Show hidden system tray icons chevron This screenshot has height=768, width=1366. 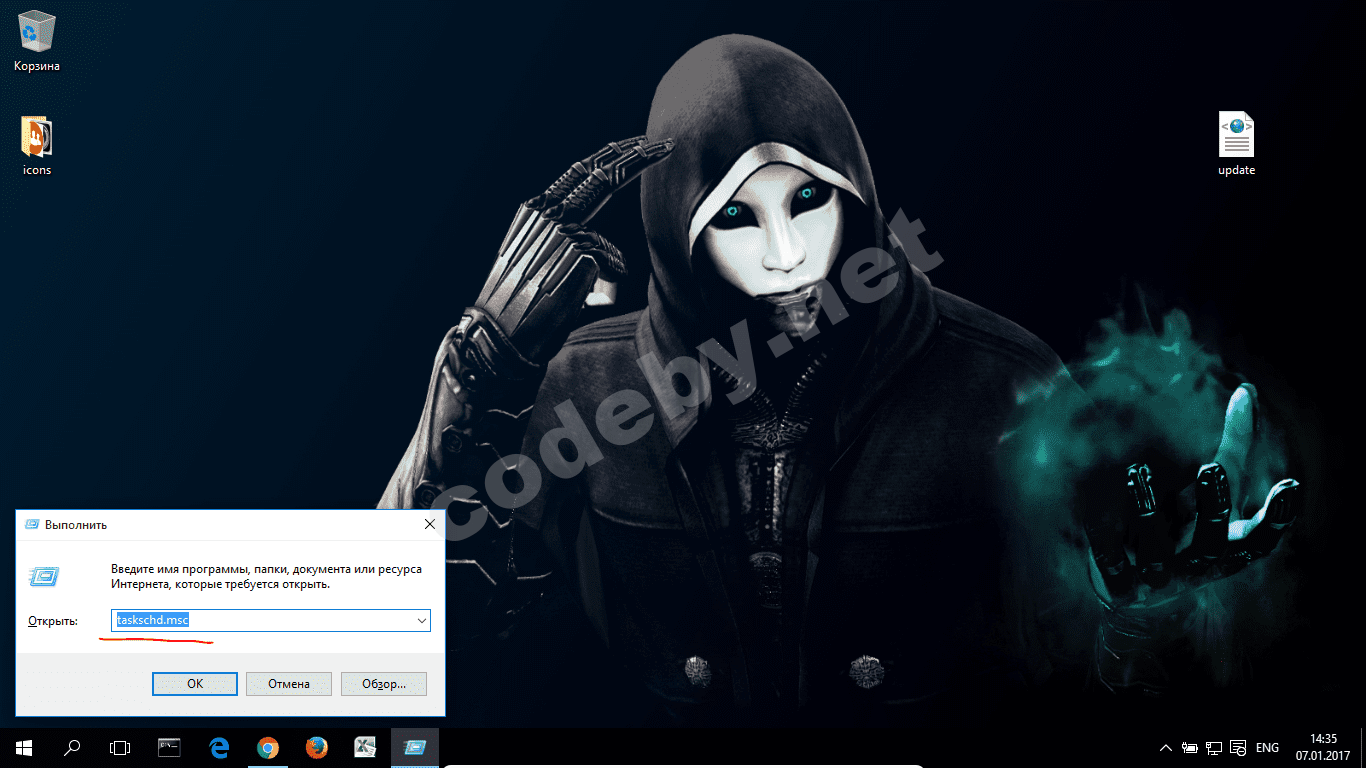[x=1165, y=748]
